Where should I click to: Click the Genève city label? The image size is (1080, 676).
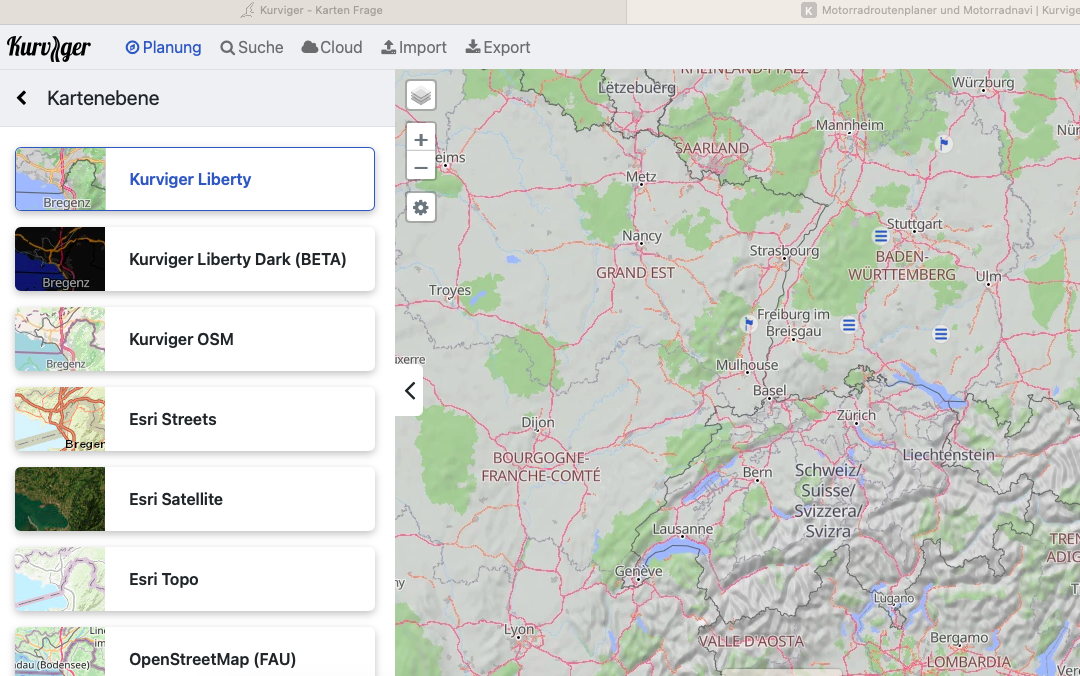(638, 571)
